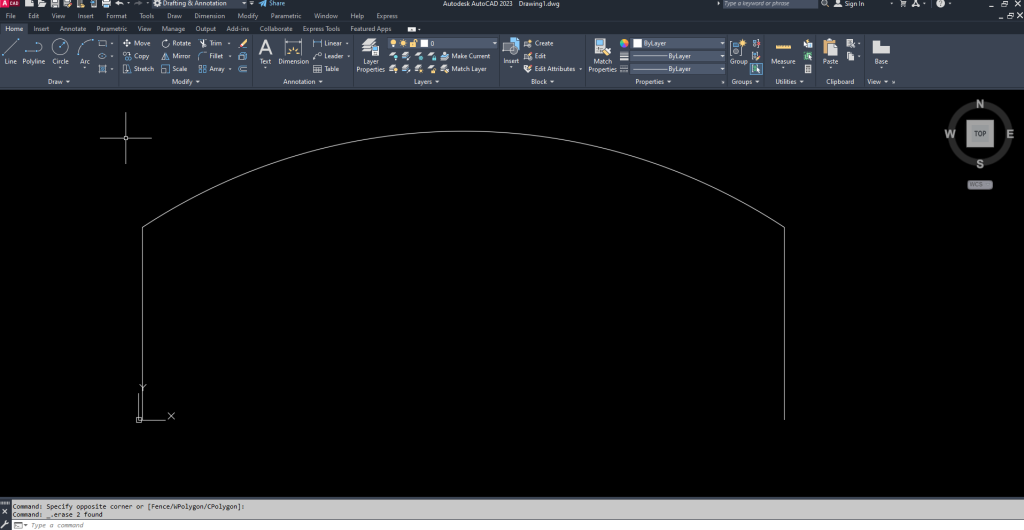Click the Sign In link
This screenshot has height=530, width=1024.
[854, 4]
